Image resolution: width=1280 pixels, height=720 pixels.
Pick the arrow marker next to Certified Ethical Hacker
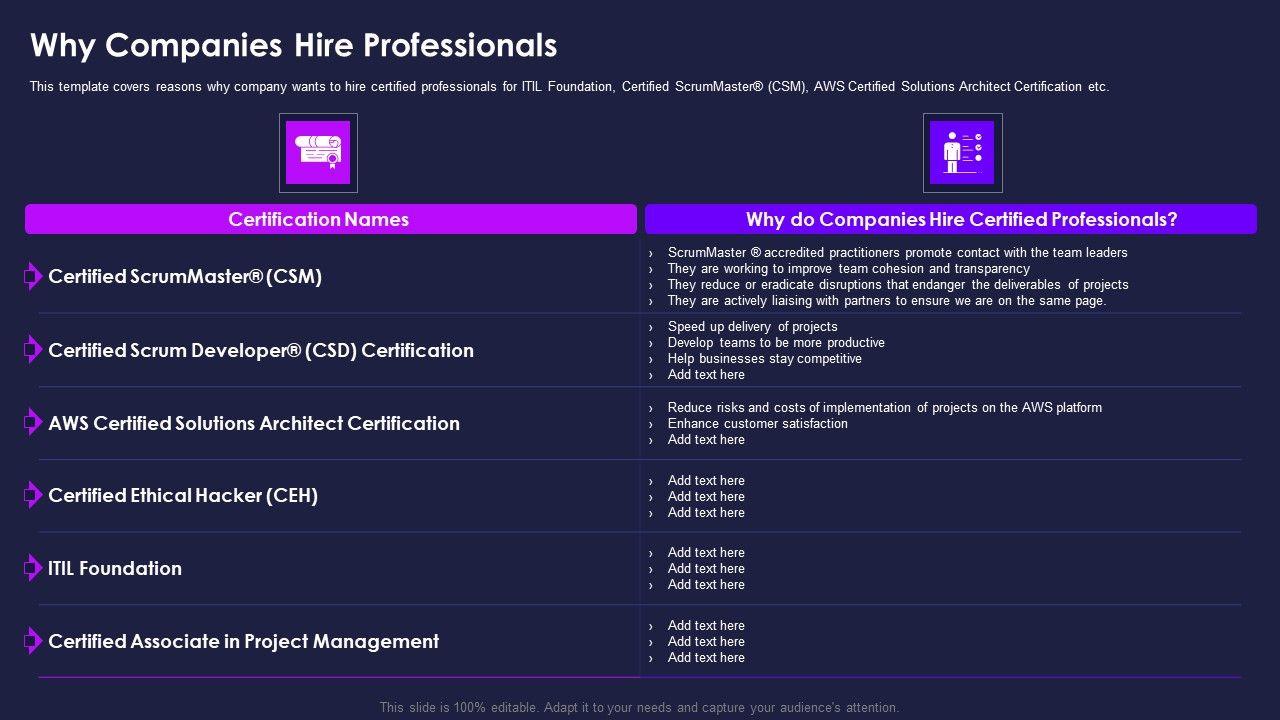33,495
